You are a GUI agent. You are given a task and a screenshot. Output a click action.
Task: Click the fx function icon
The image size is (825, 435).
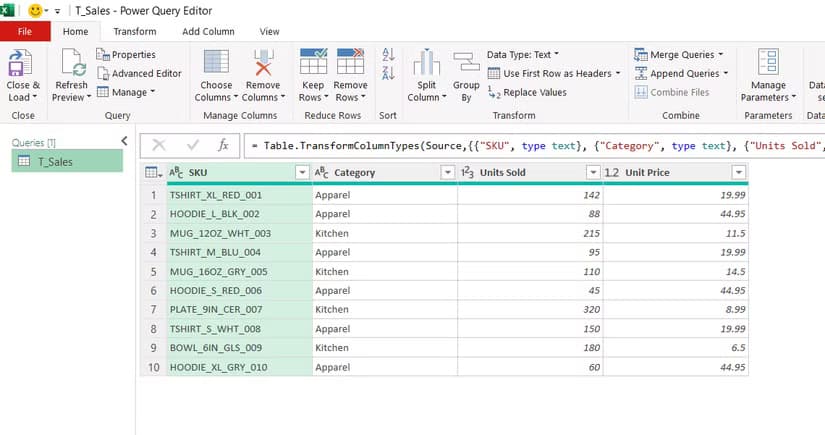pos(223,145)
